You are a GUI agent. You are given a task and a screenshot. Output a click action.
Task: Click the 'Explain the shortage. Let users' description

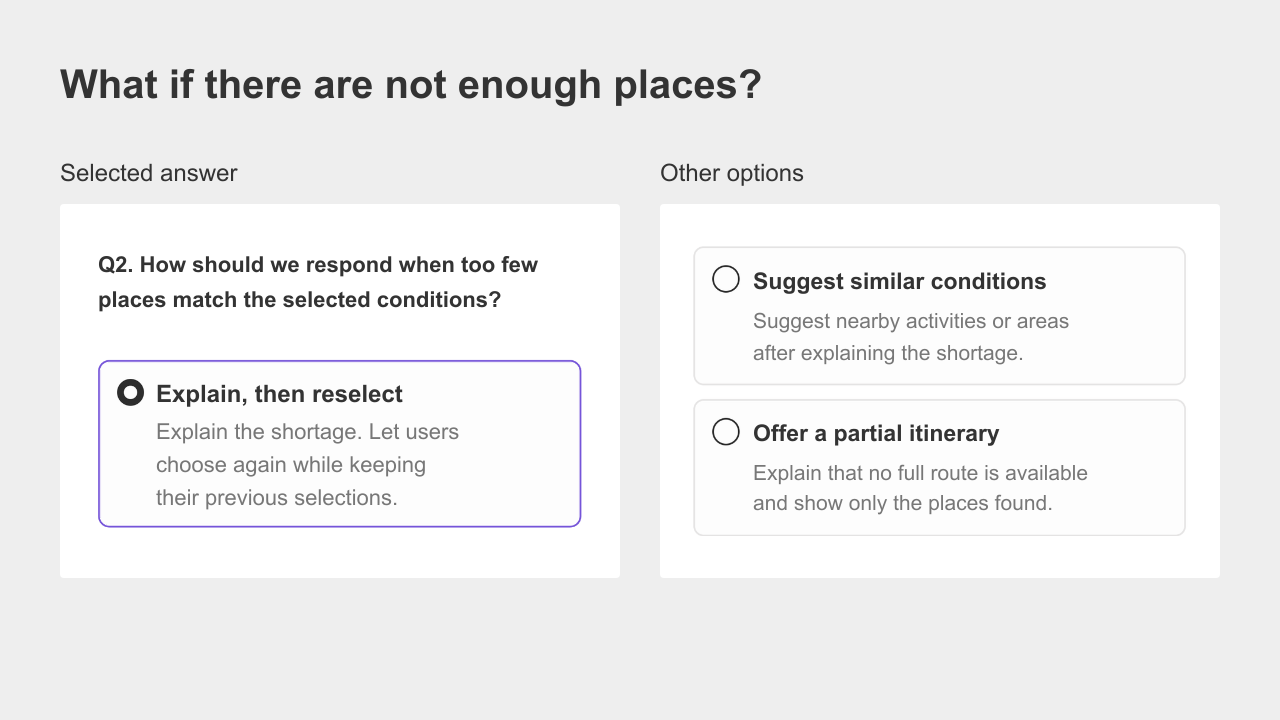[x=307, y=432]
